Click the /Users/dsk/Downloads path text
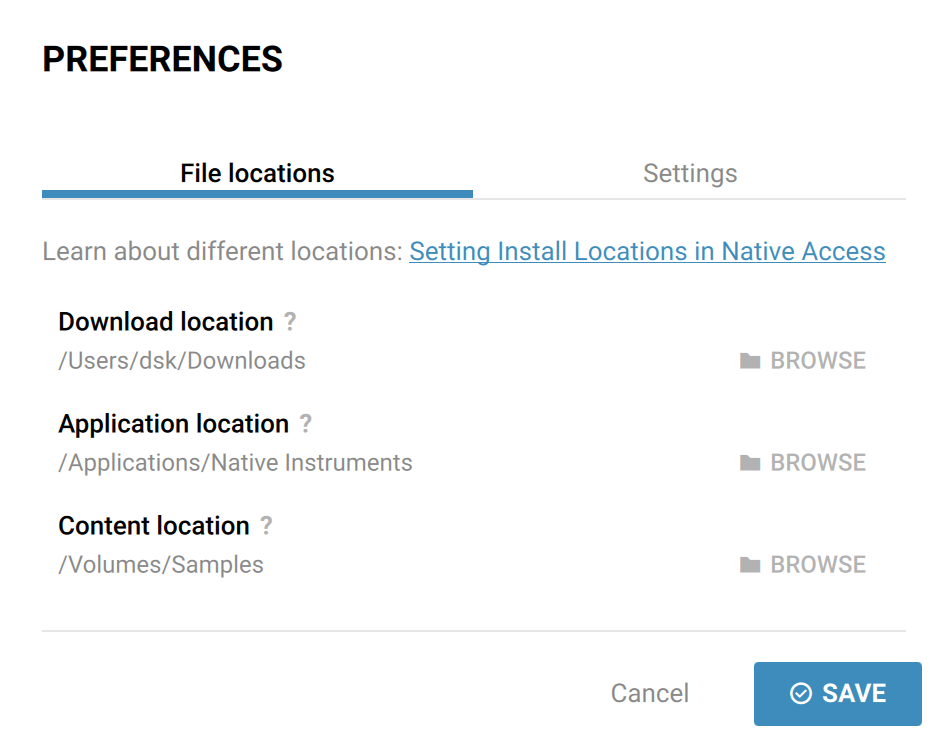This screenshot has height=750, width=952. tap(182, 361)
